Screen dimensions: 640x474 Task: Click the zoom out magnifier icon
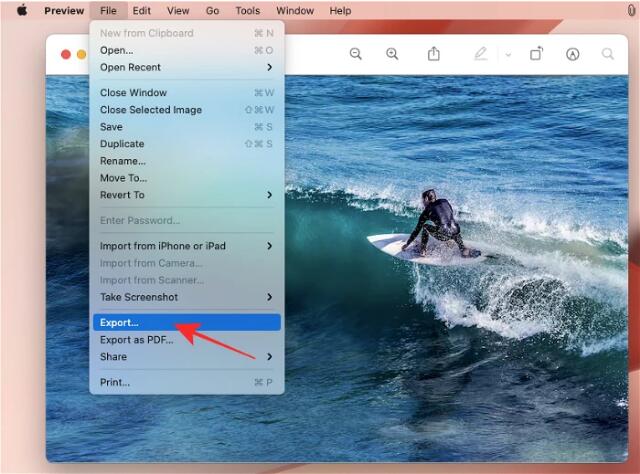coord(355,54)
